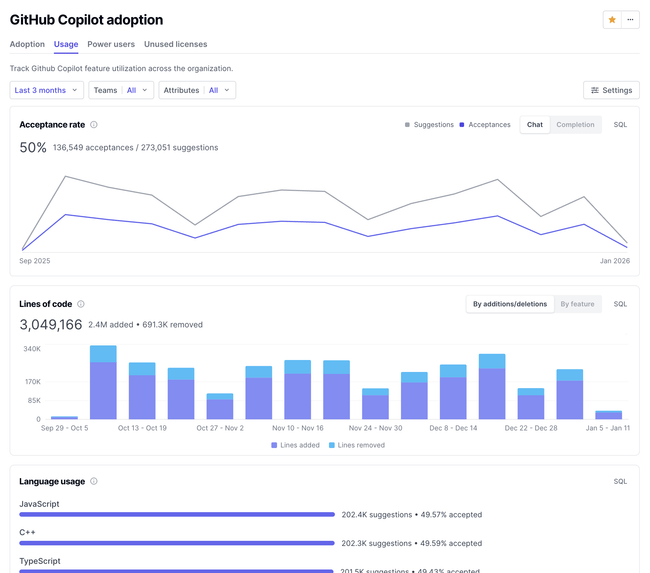Screen dimensions: 650x573
Task: Click '202.3K suggestions • 49.59% accepted' text
Action: (412, 543)
